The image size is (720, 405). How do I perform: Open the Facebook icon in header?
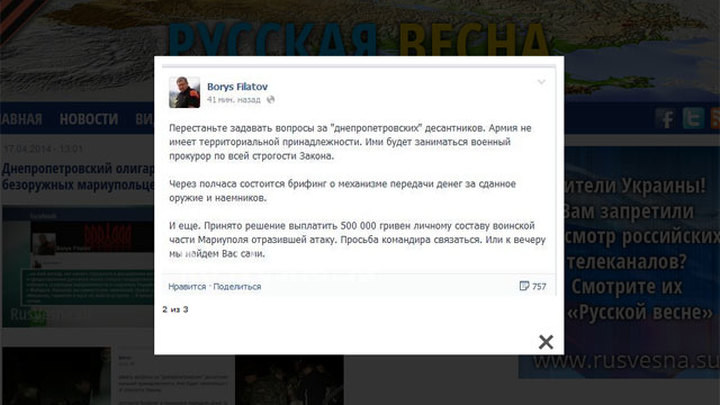tap(665, 118)
